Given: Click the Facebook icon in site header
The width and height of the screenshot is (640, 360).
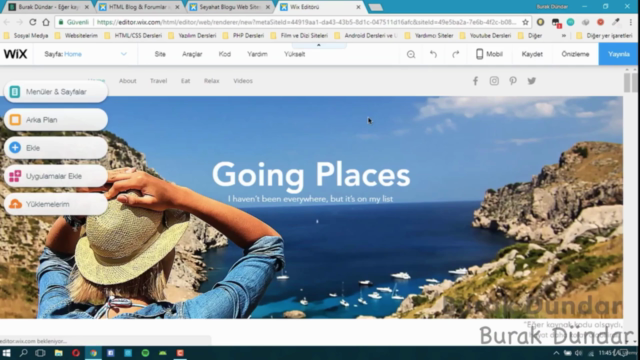Looking at the screenshot, I should pyautogui.click(x=475, y=81).
